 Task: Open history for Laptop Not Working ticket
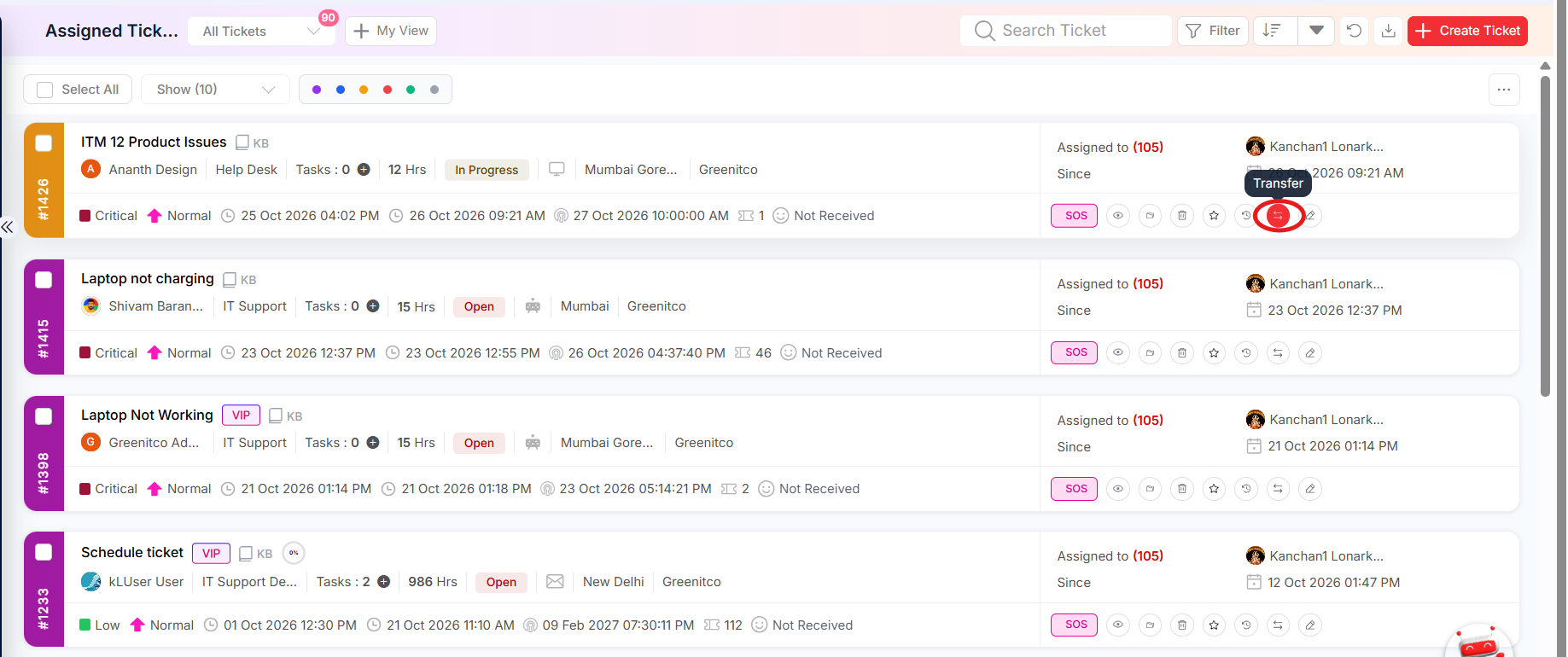[1246, 489]
